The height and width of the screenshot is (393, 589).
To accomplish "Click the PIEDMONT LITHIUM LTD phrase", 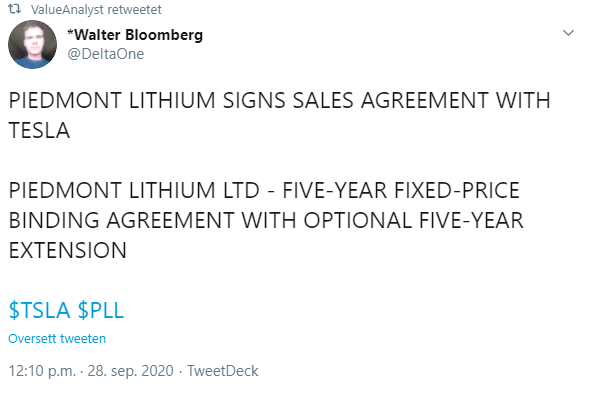I will coord(134,190).
